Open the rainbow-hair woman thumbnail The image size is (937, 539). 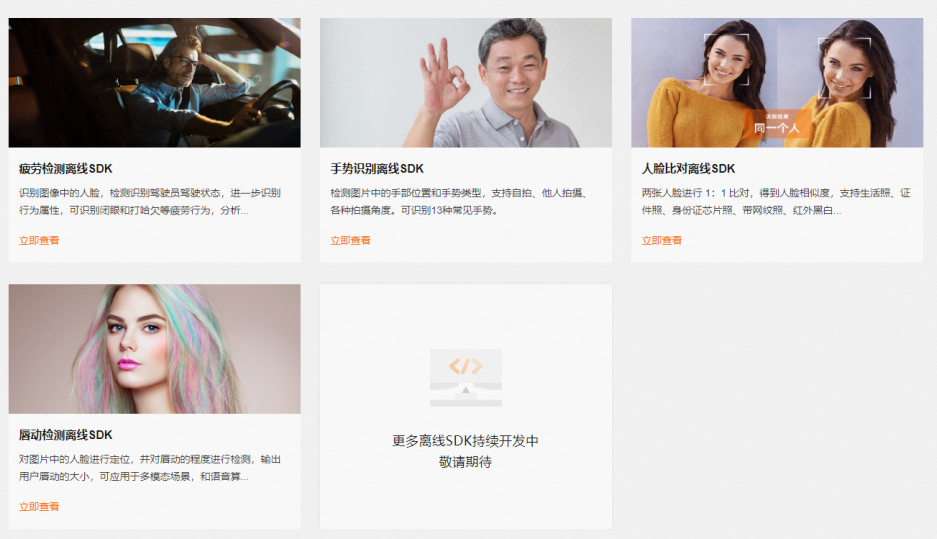coord(154,349)
